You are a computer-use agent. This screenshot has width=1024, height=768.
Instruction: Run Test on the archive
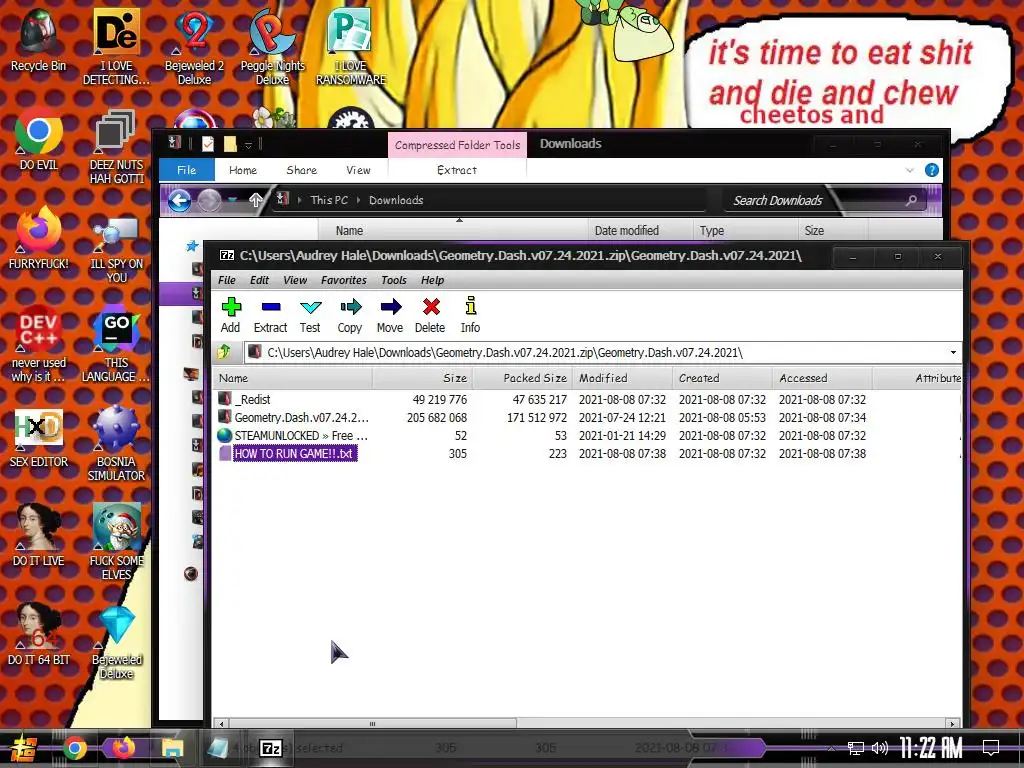(310, 315)
